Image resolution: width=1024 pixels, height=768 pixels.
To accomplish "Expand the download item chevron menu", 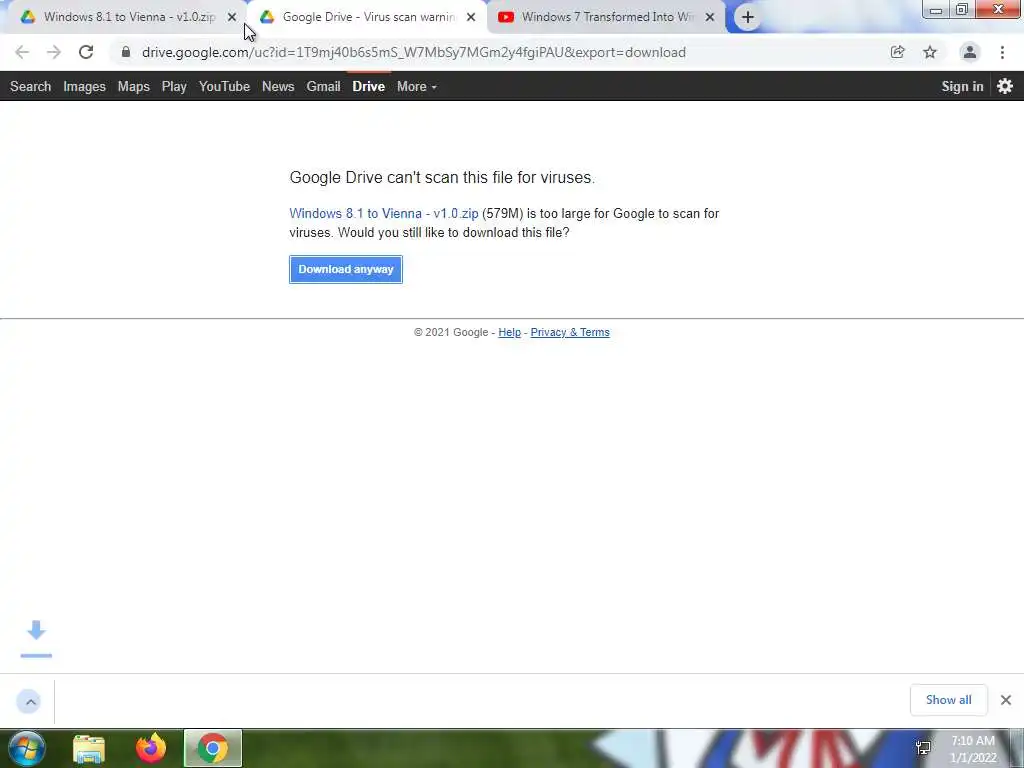I will [x=29, y=701].
